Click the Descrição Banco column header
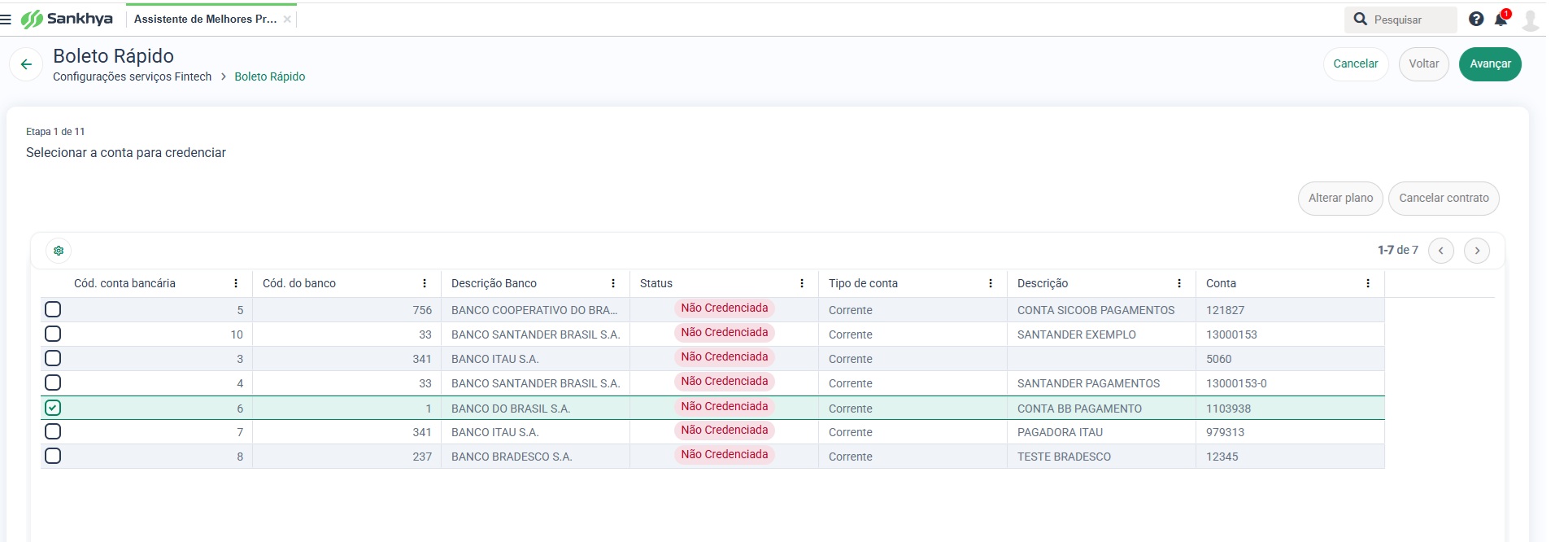The height and width of the screenshot is (542, 1568). 494,283
